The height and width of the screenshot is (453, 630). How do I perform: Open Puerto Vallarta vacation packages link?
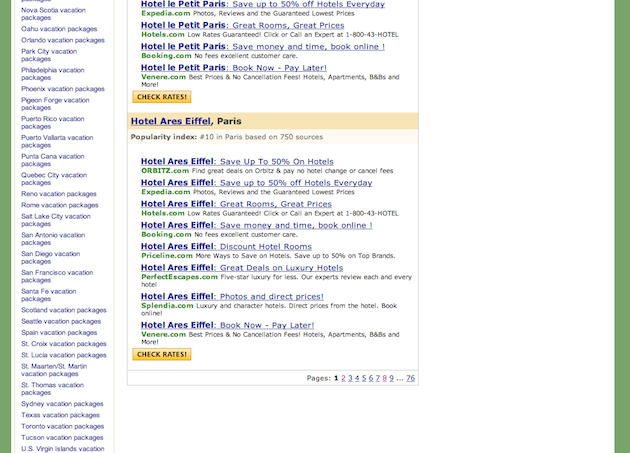pyautogui.click(x=57, y=141)
